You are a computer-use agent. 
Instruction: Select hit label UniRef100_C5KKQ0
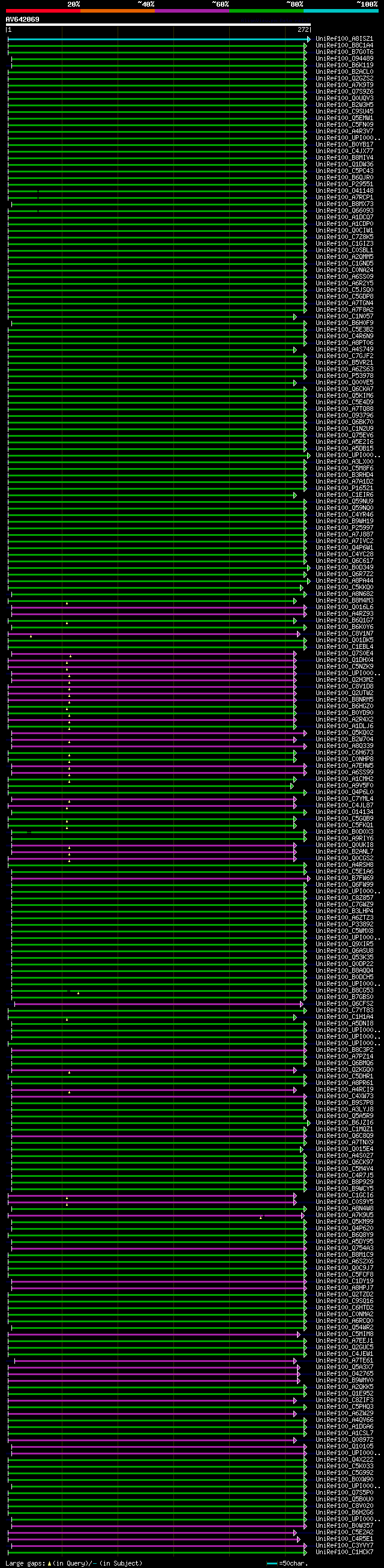pyautogui.click(x=344, y=588)
